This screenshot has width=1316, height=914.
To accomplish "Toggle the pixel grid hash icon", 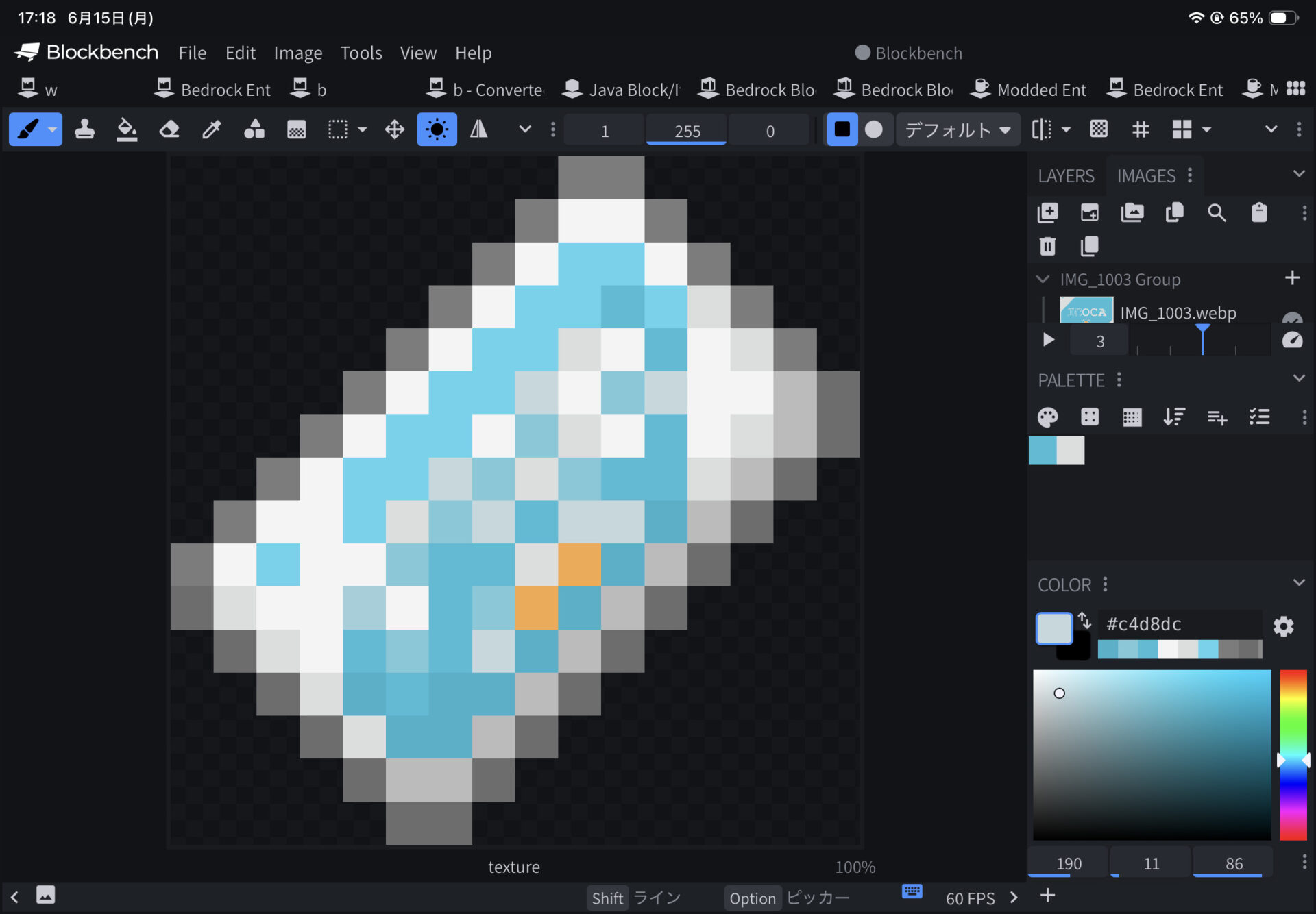I will (x=1141, y=129).
